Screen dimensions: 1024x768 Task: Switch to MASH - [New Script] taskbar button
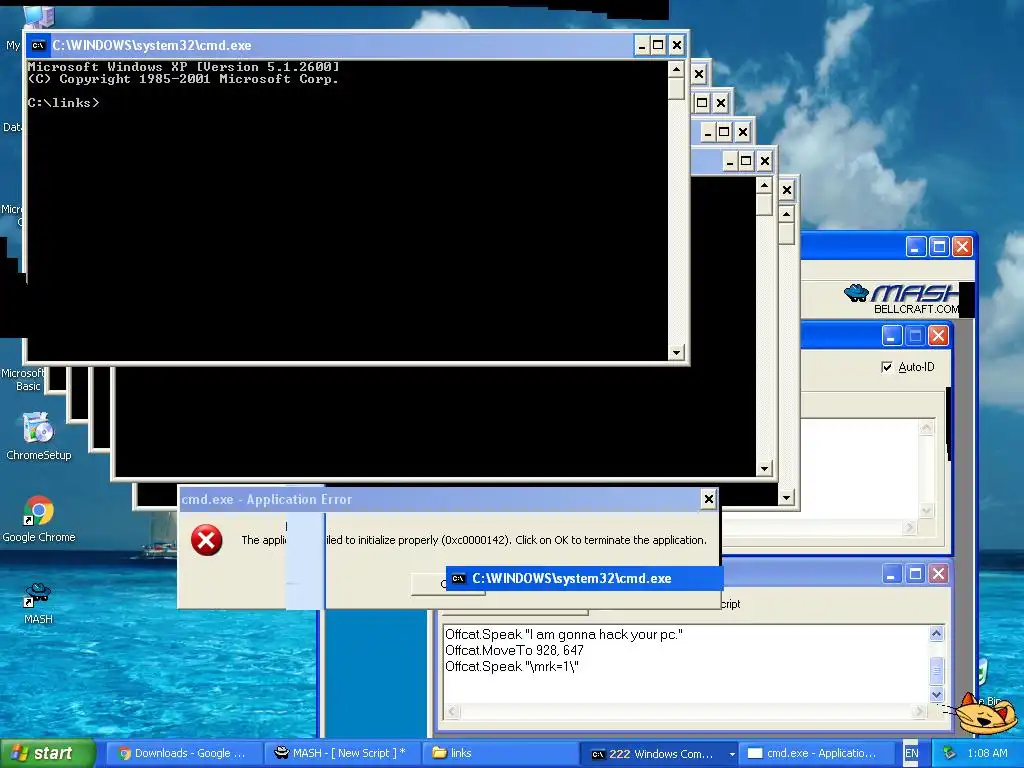tap(342, 753)
